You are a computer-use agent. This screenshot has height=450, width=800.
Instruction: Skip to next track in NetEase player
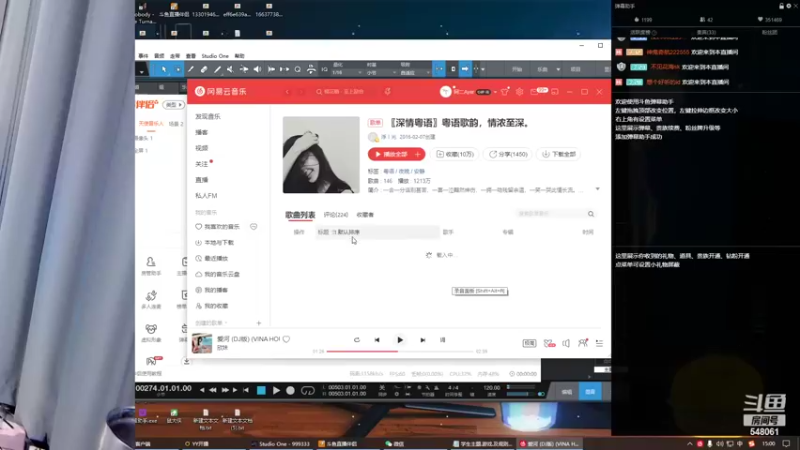pyautogui.click(x=422, y=340)
